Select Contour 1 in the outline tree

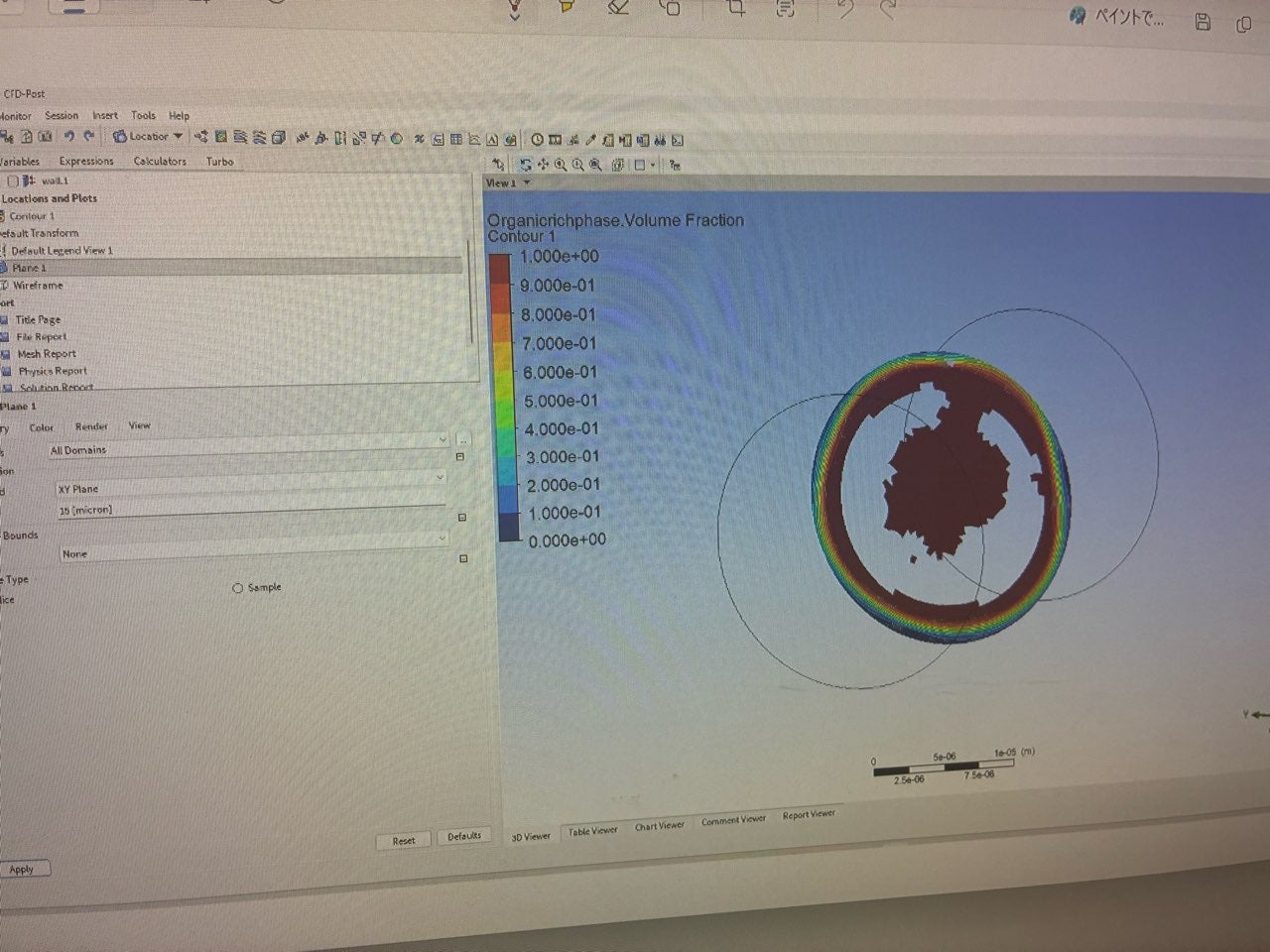click(x=33, y=216)
